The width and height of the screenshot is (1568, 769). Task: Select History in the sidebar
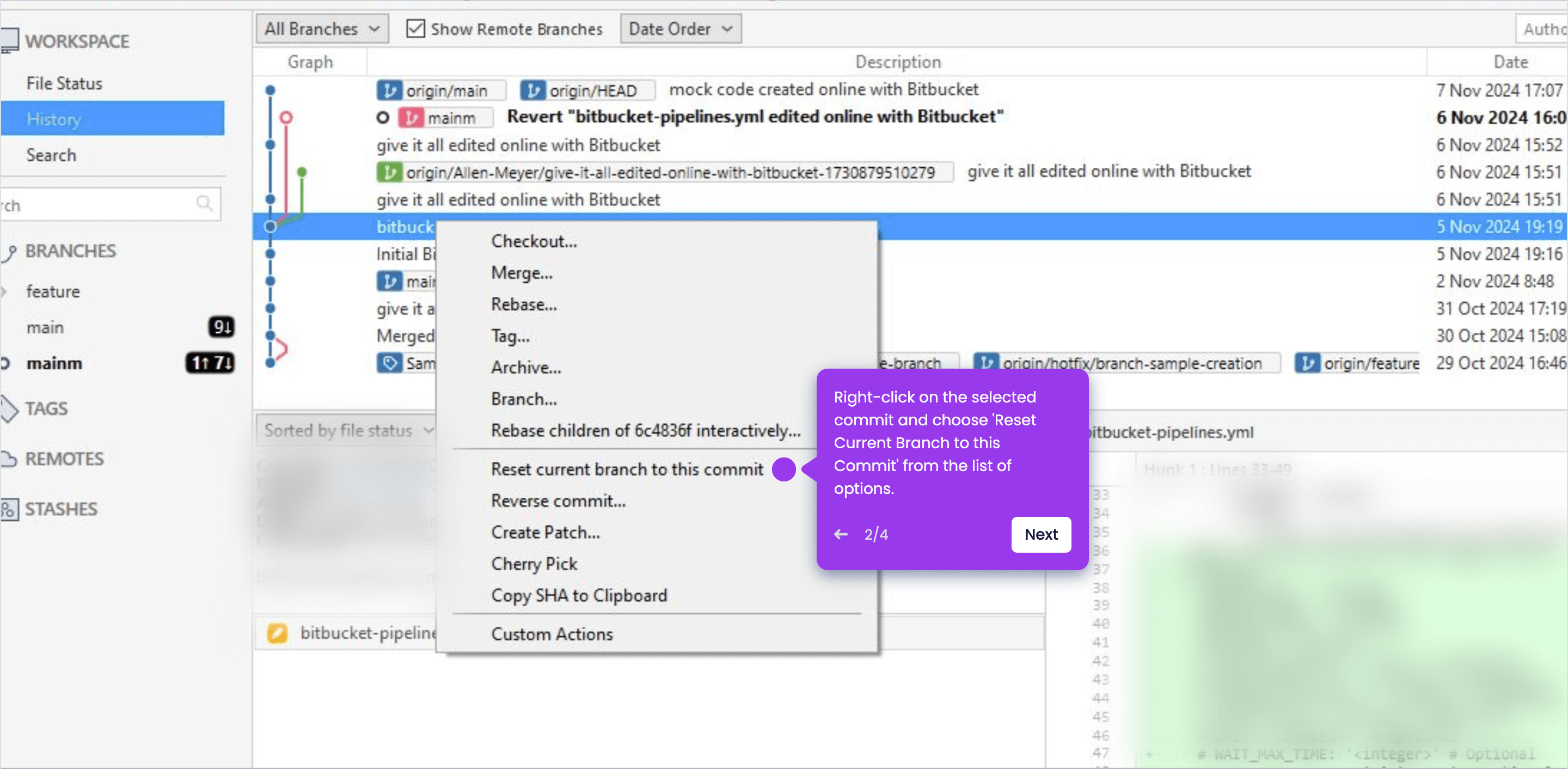pyautogui.click(x=113, y=119)
